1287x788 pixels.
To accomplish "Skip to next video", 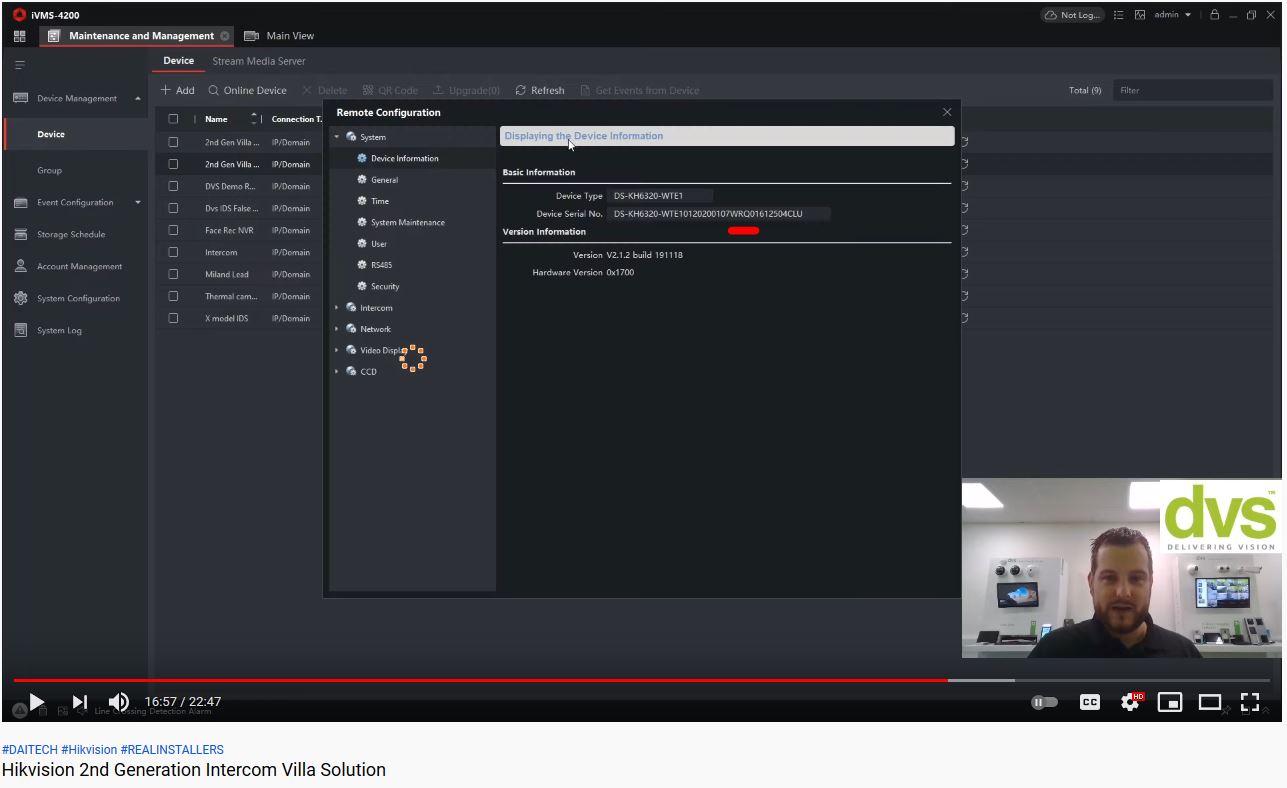I will click(80, 702).
